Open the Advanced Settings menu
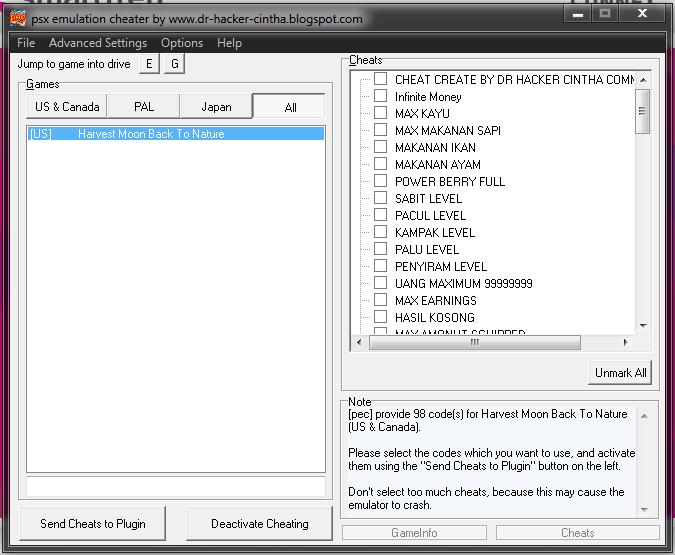Screen dimensions: 675x555 point(98,43)
